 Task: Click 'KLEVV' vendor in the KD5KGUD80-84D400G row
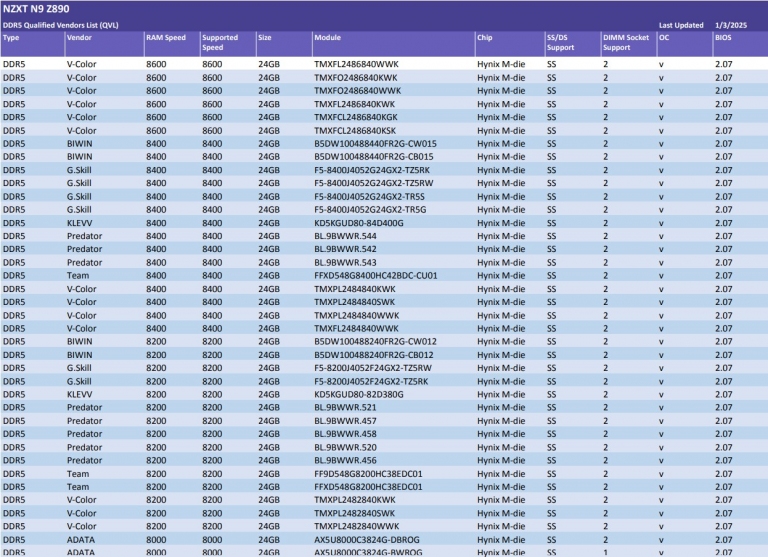[79, 223]
